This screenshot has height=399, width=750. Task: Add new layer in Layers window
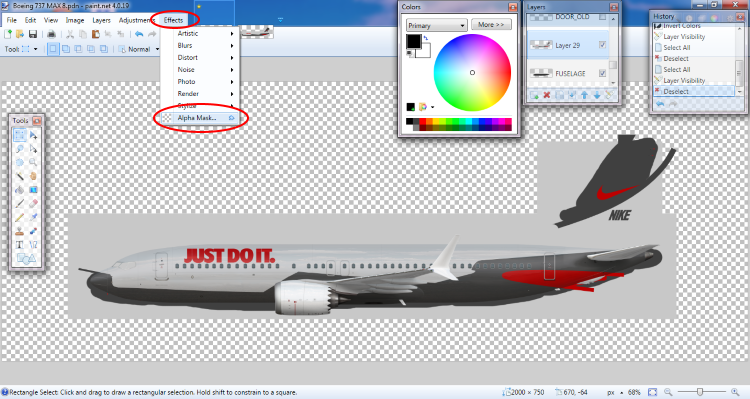click(534, 95)
